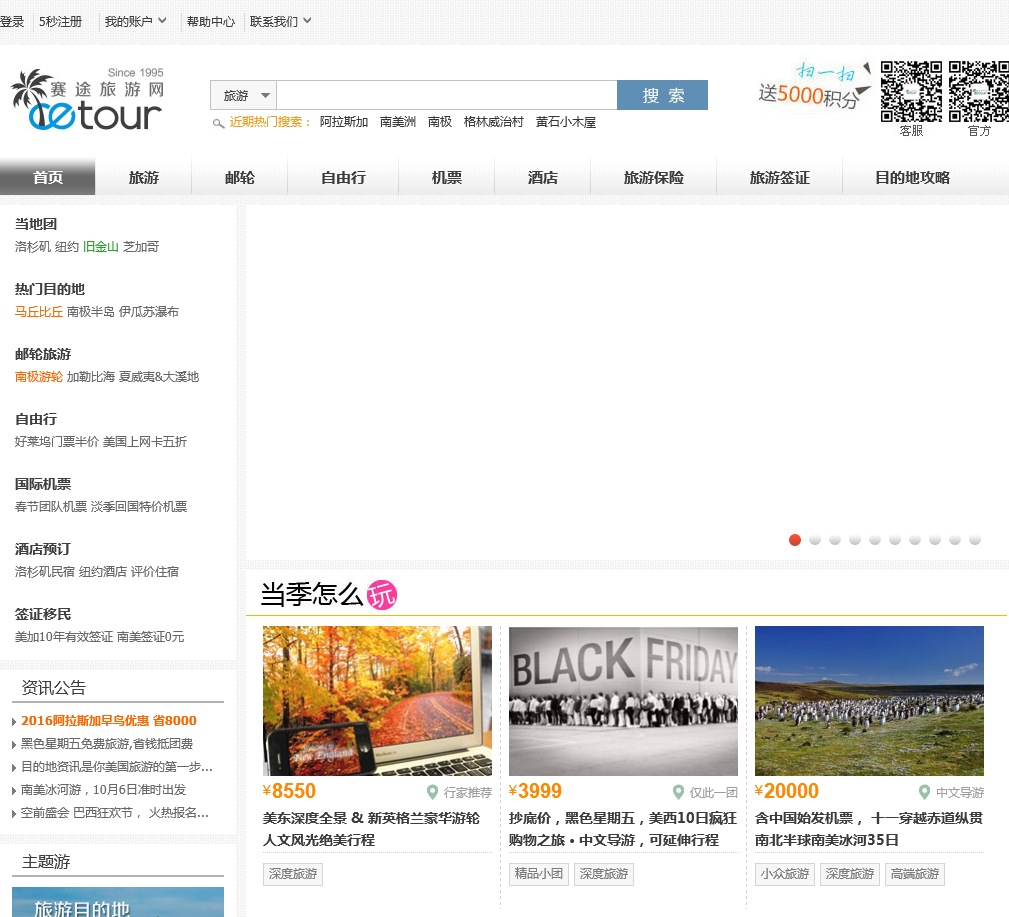Expand the 我的账户 dropdown
The width and height of the screenshot is (1009, 917).
[x=135, y=21]
